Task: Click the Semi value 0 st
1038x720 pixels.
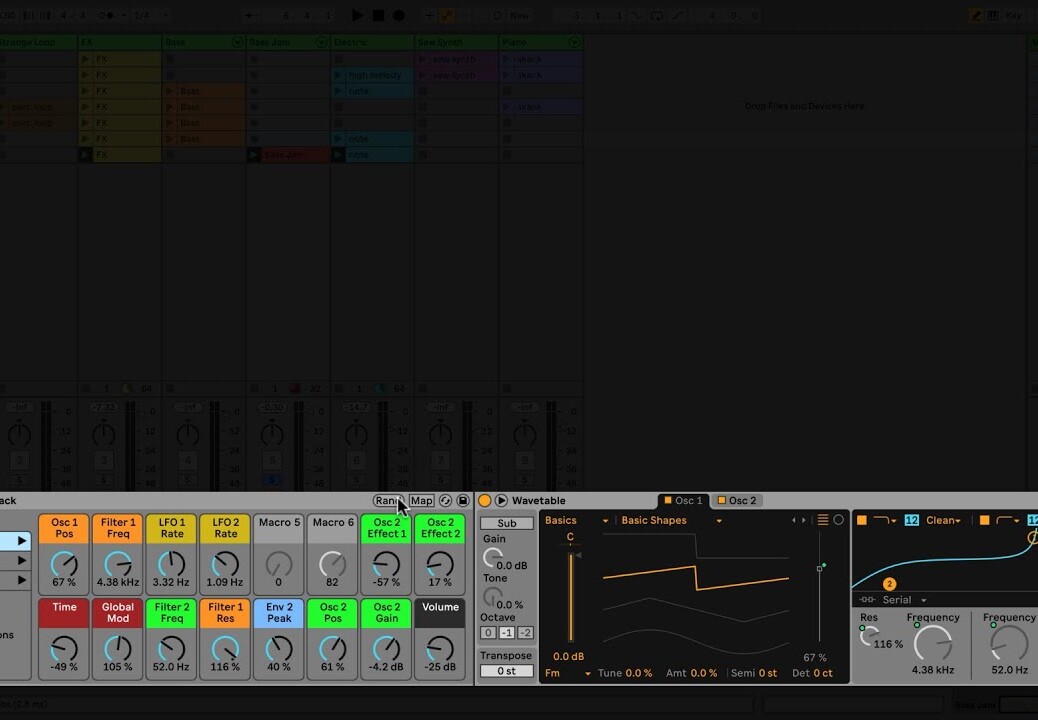Action: 768,673
